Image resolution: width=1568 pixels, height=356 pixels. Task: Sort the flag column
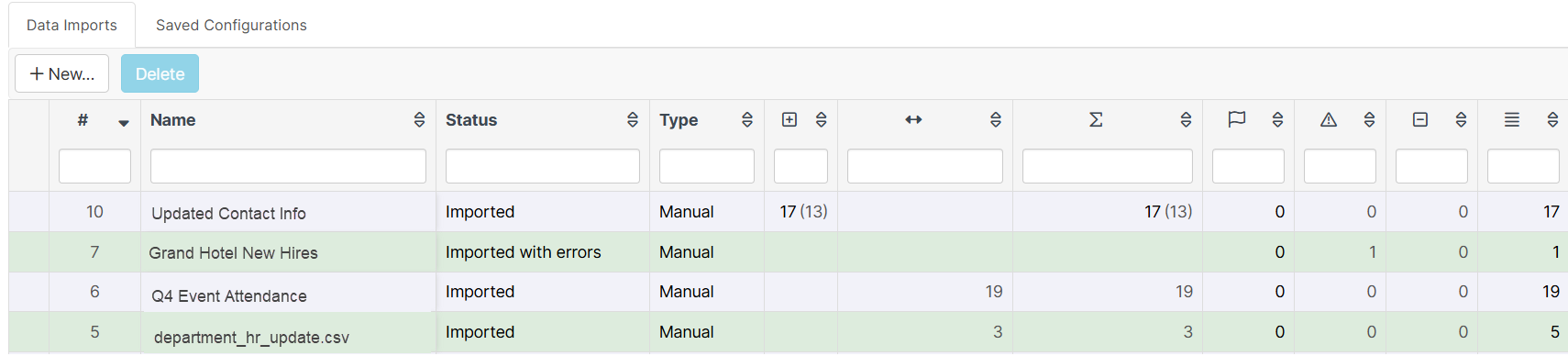(x=1277, y=119)
